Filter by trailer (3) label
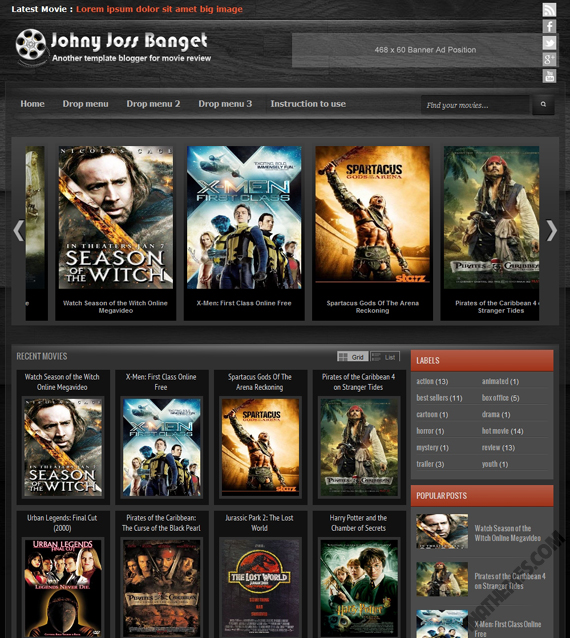This screenshot has height=638, width=570. [430, 464]
